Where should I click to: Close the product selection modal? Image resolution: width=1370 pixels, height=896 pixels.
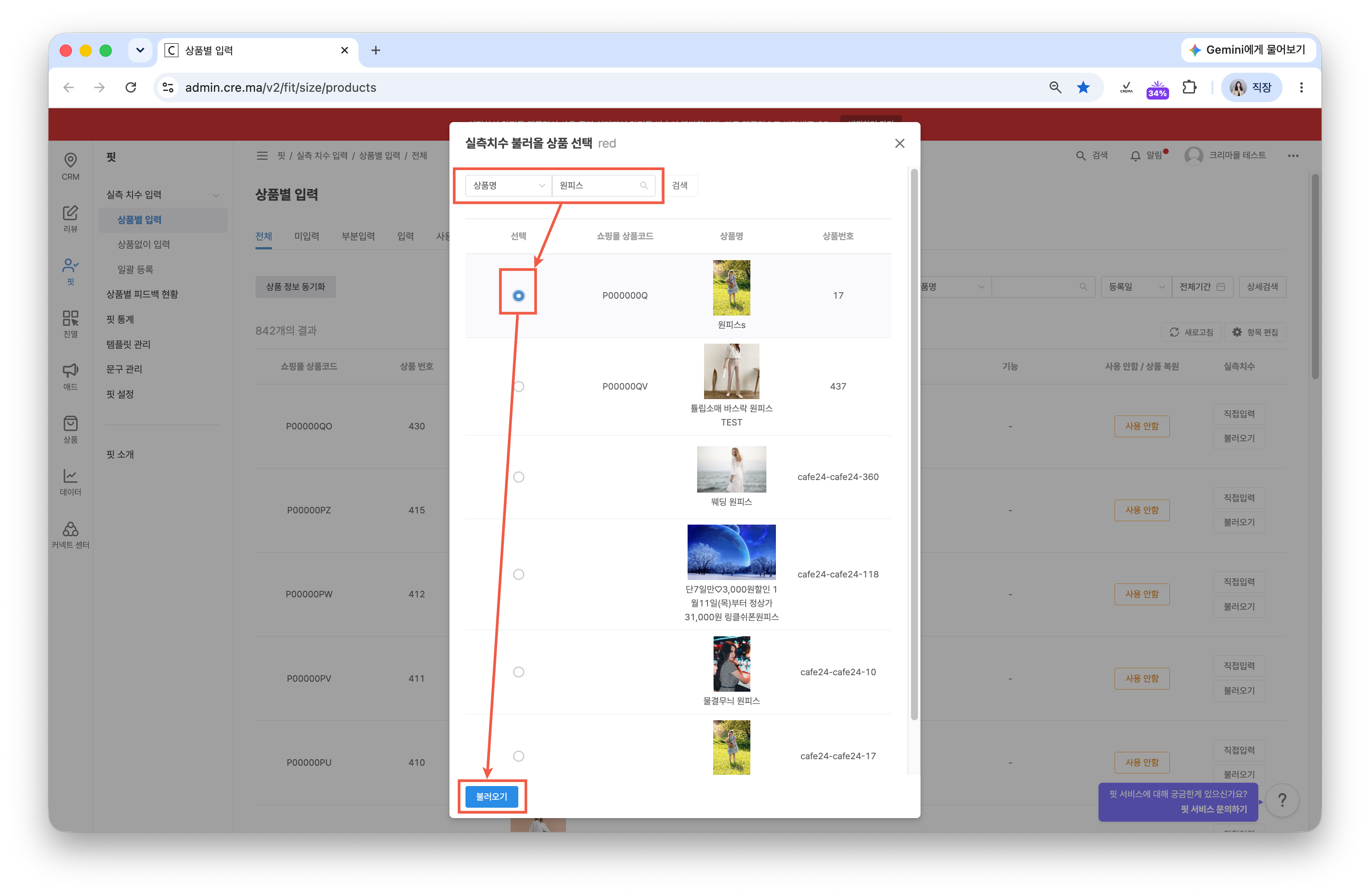pos(900,143)
